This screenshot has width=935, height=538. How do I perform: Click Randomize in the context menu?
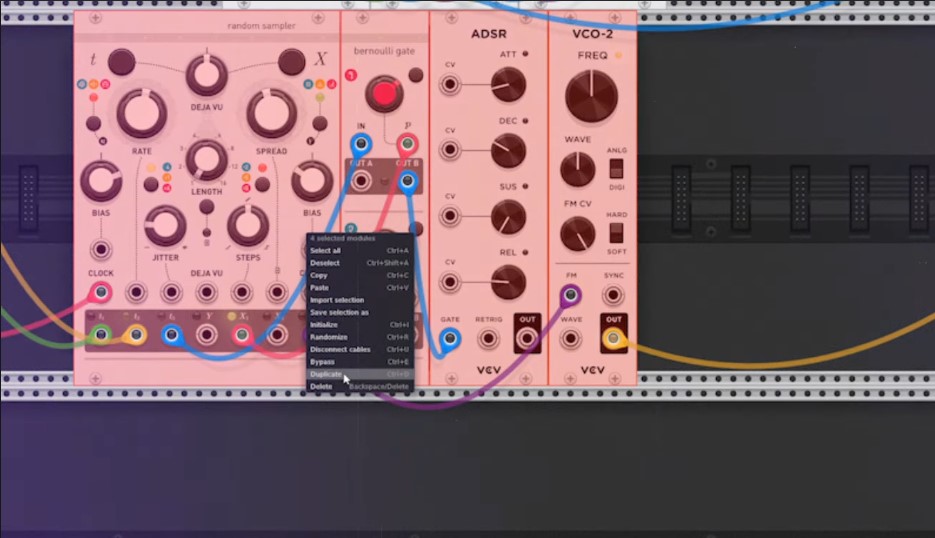[328, 337]
